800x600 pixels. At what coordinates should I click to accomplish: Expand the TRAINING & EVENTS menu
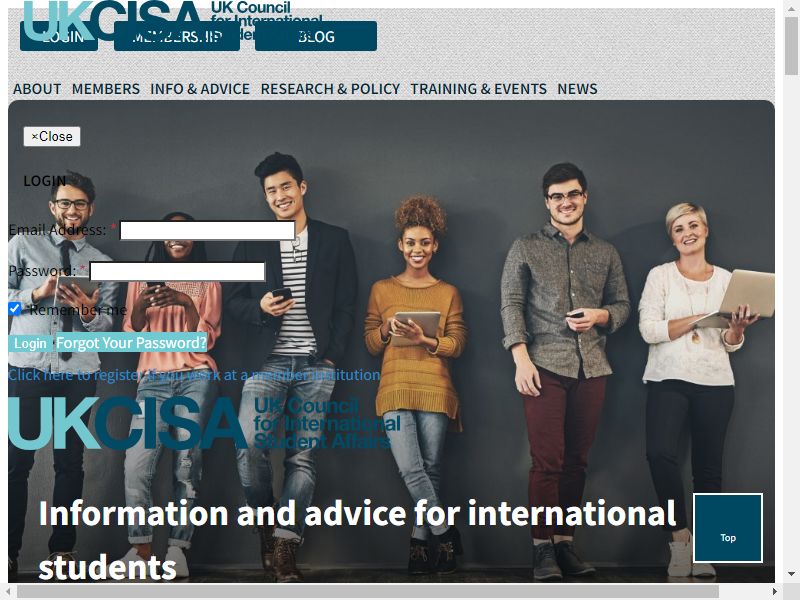(479, 89)
